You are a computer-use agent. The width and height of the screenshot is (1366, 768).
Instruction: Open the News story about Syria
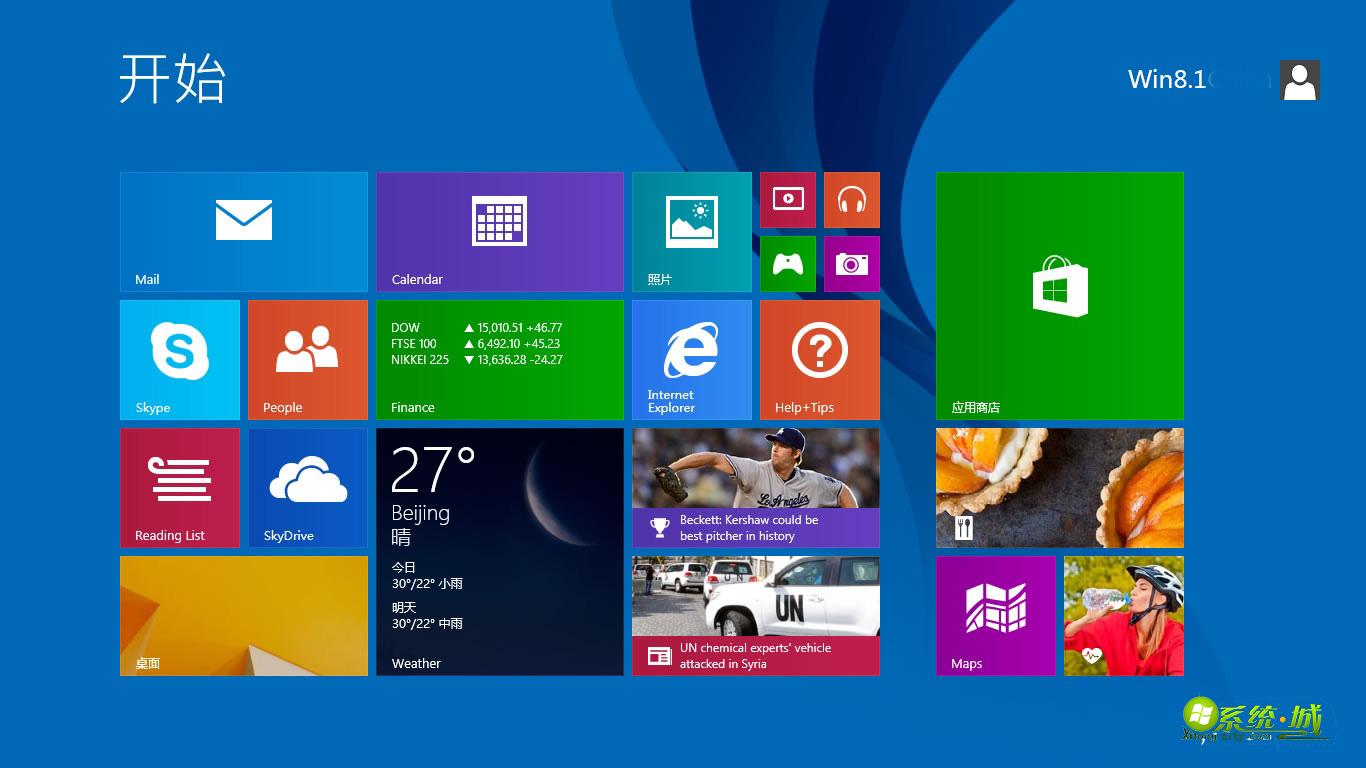click(755, 615)
